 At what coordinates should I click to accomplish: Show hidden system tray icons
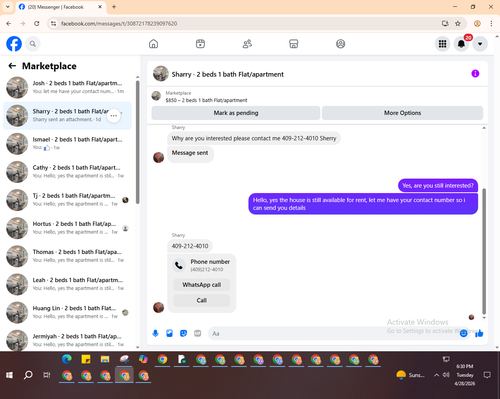coord(436,375)
